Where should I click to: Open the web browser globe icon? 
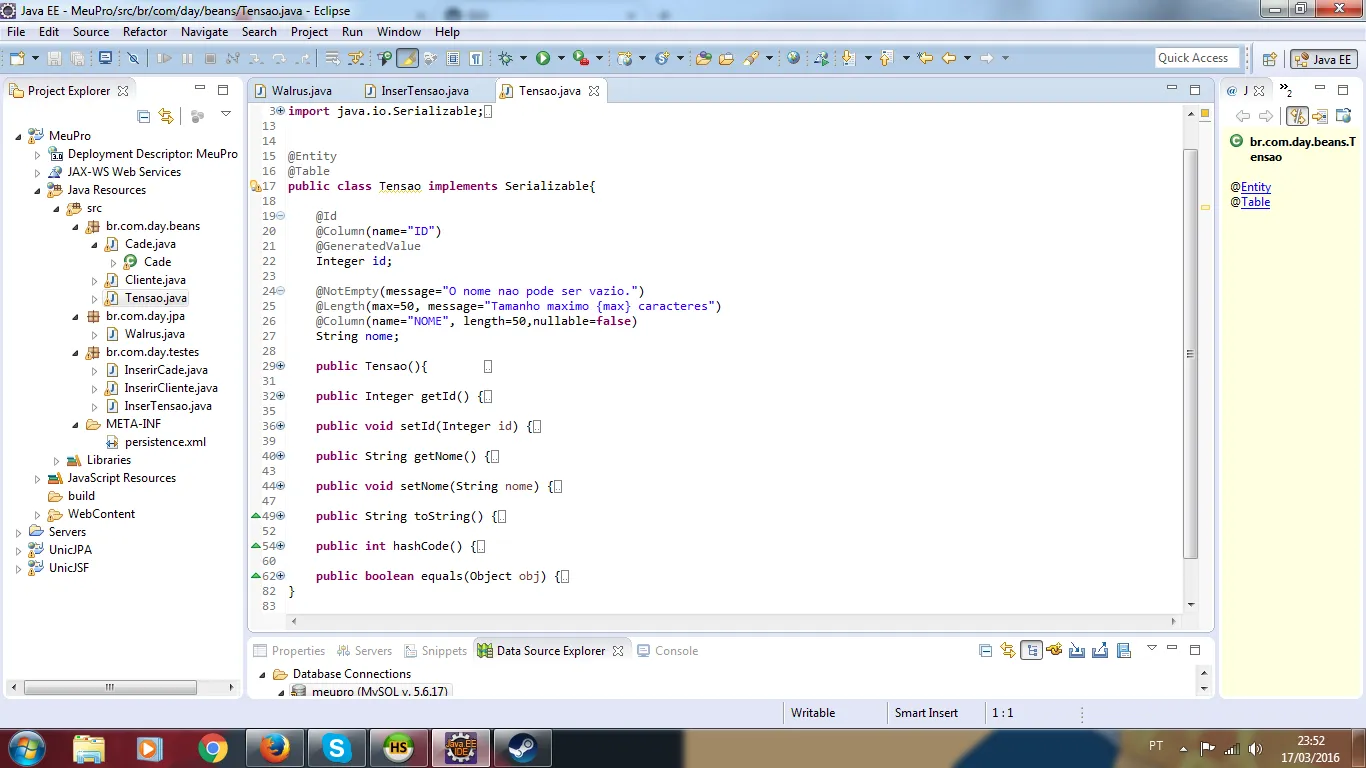coord(793,58)
